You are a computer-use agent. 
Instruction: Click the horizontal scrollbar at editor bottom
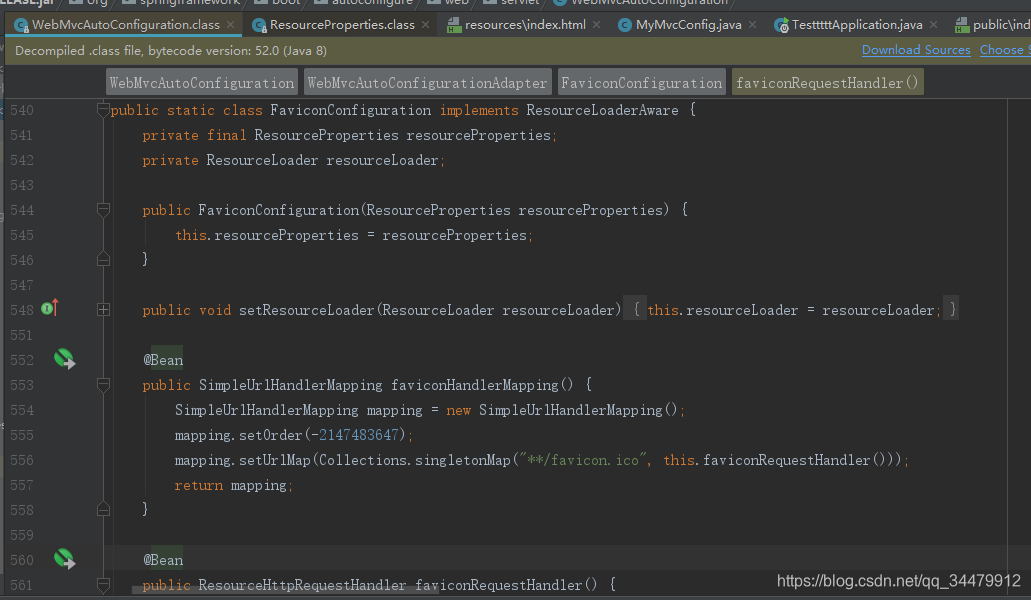click(285, 589)
